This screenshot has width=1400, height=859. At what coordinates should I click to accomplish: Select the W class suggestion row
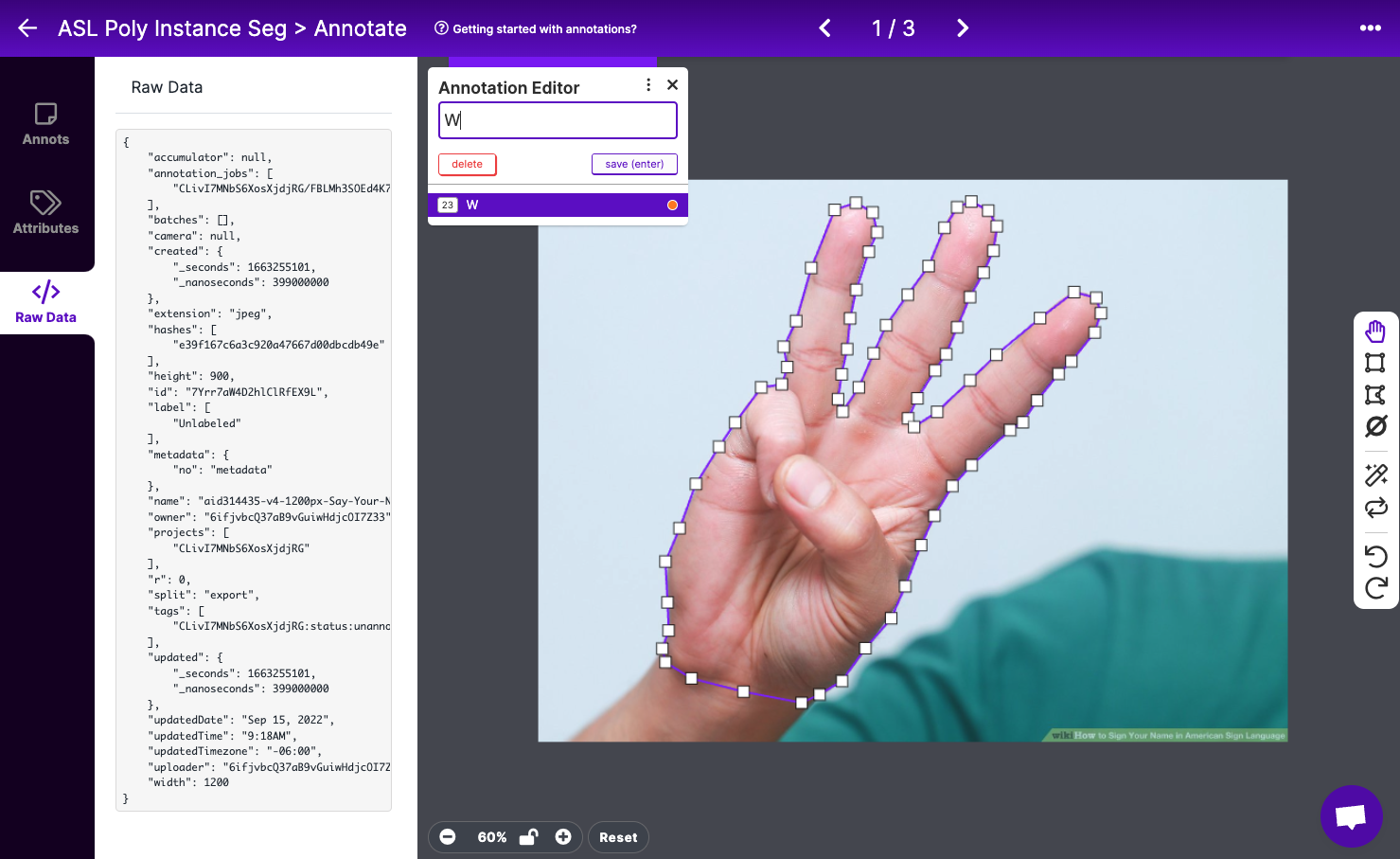pos(558,206)
